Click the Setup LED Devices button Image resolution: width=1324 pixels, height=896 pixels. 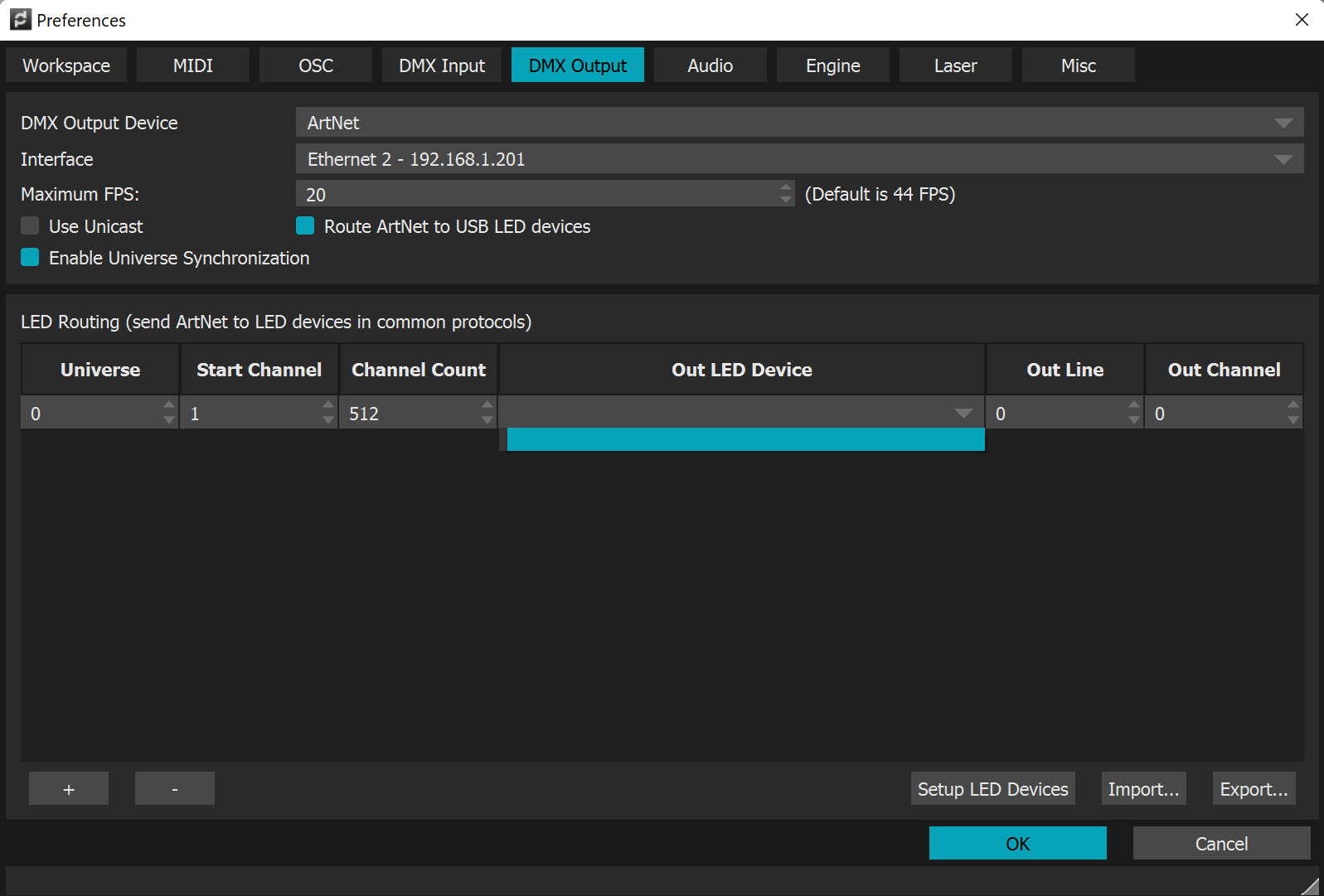click(992, 789)
